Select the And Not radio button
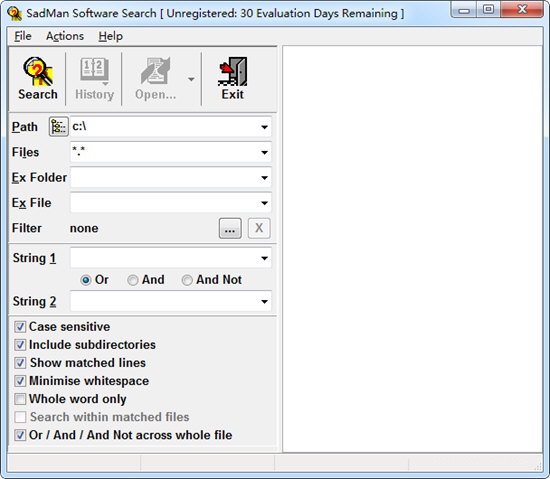 (x=187, y=280)
